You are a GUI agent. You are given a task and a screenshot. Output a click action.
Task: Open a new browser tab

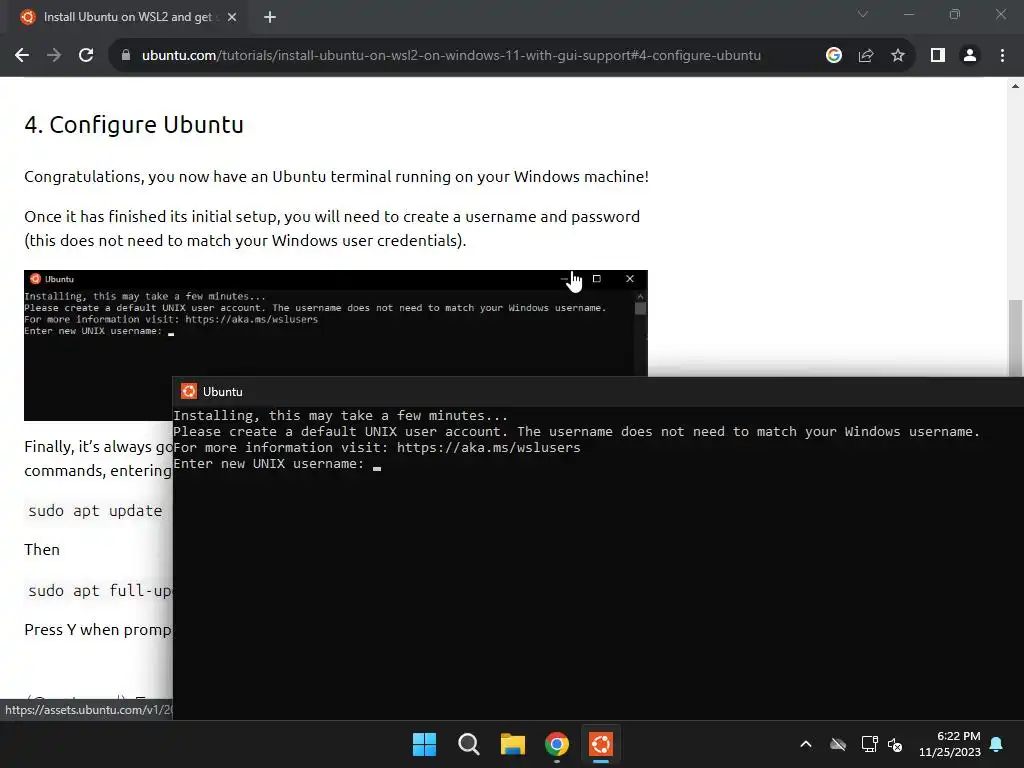270,17
